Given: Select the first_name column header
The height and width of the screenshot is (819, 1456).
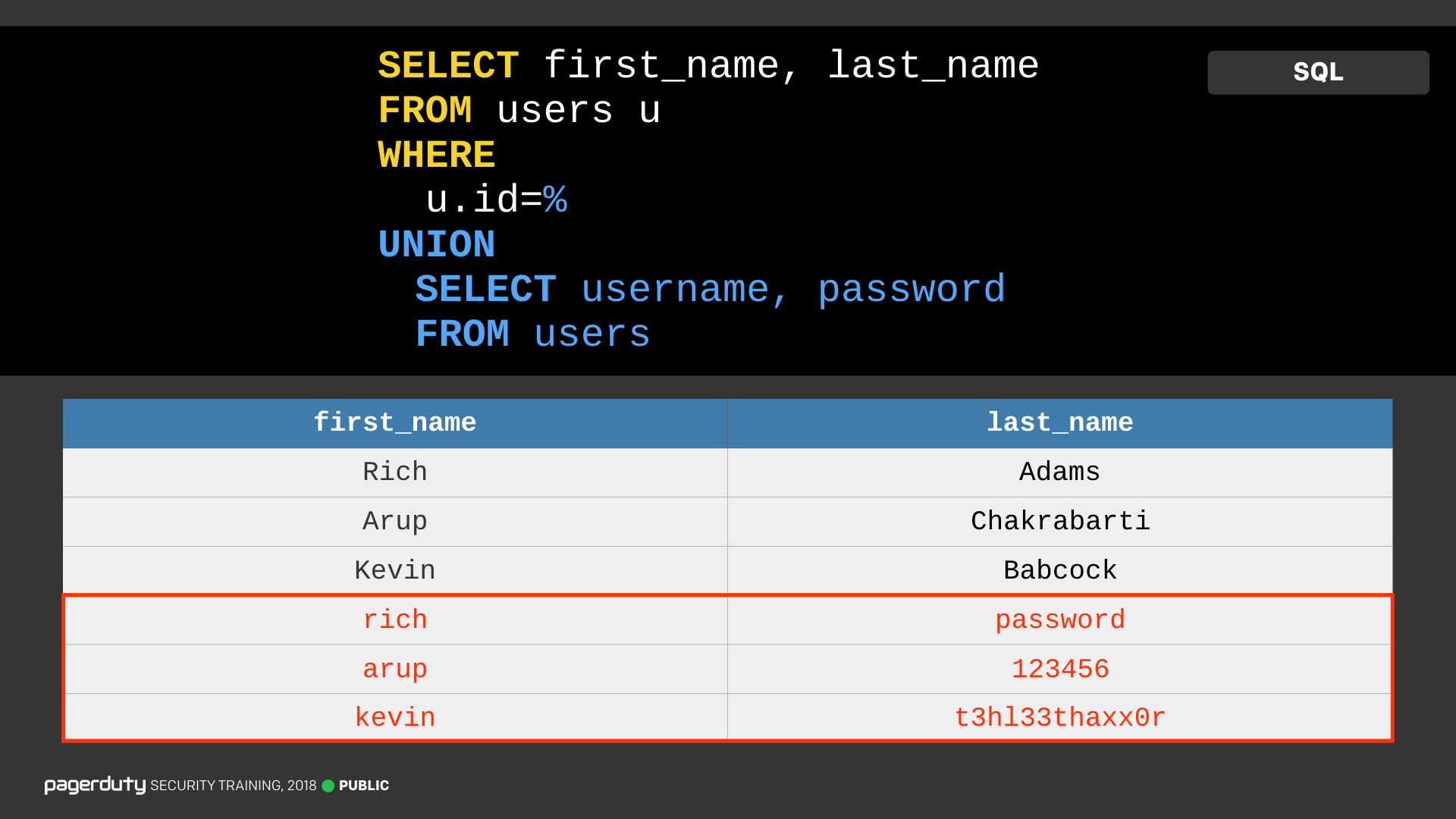Looking at the screenshot, I should [395, 423].
